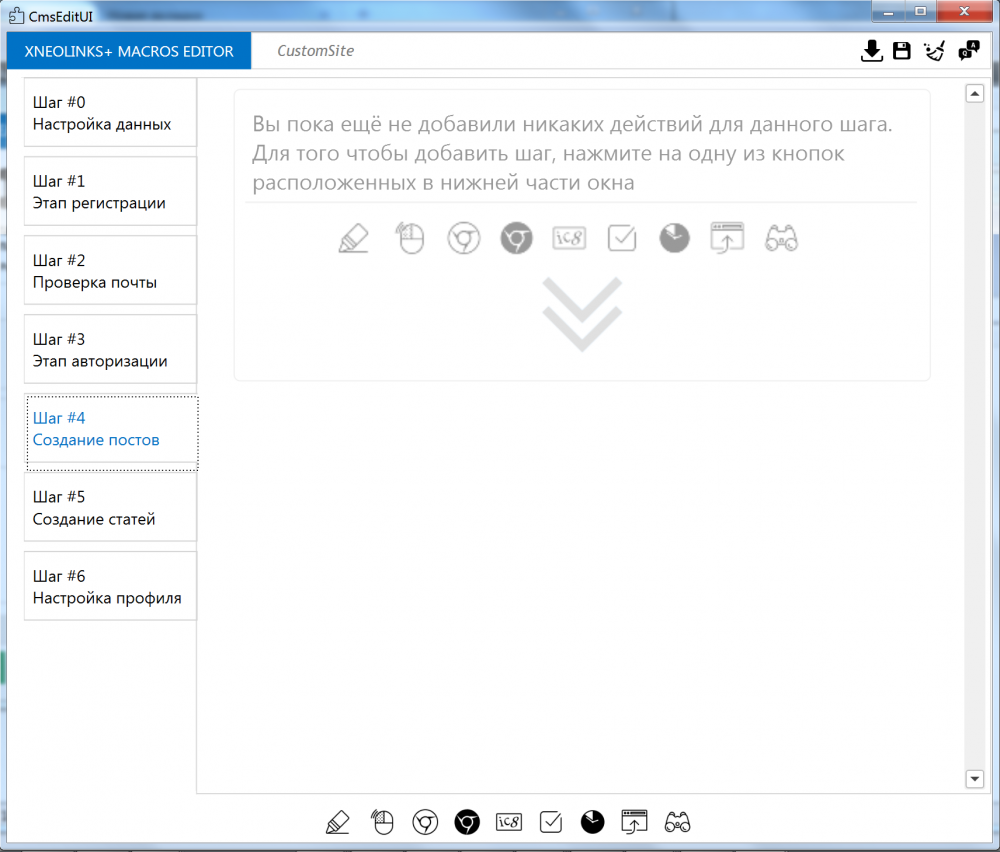Maximize the CmsEditUI window
Image resolution: width=1000 pixels, height=852 pixels.
coord(920,11)
